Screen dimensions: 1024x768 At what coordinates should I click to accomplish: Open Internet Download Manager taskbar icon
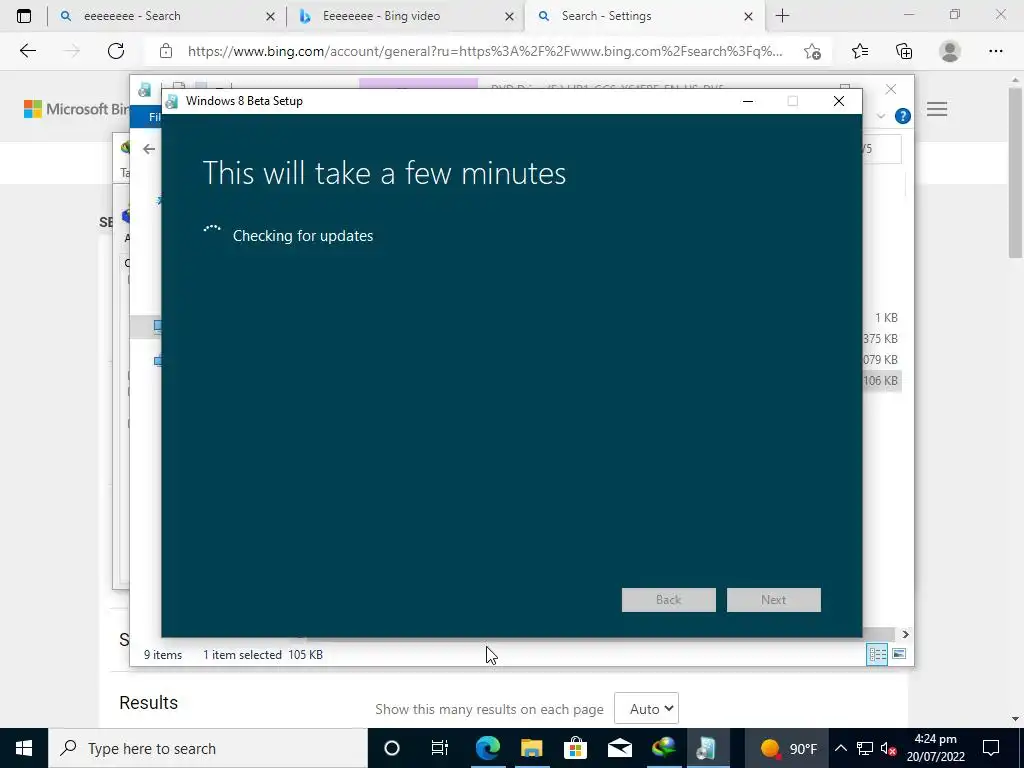pyautogui.click(x=664, y=748)
